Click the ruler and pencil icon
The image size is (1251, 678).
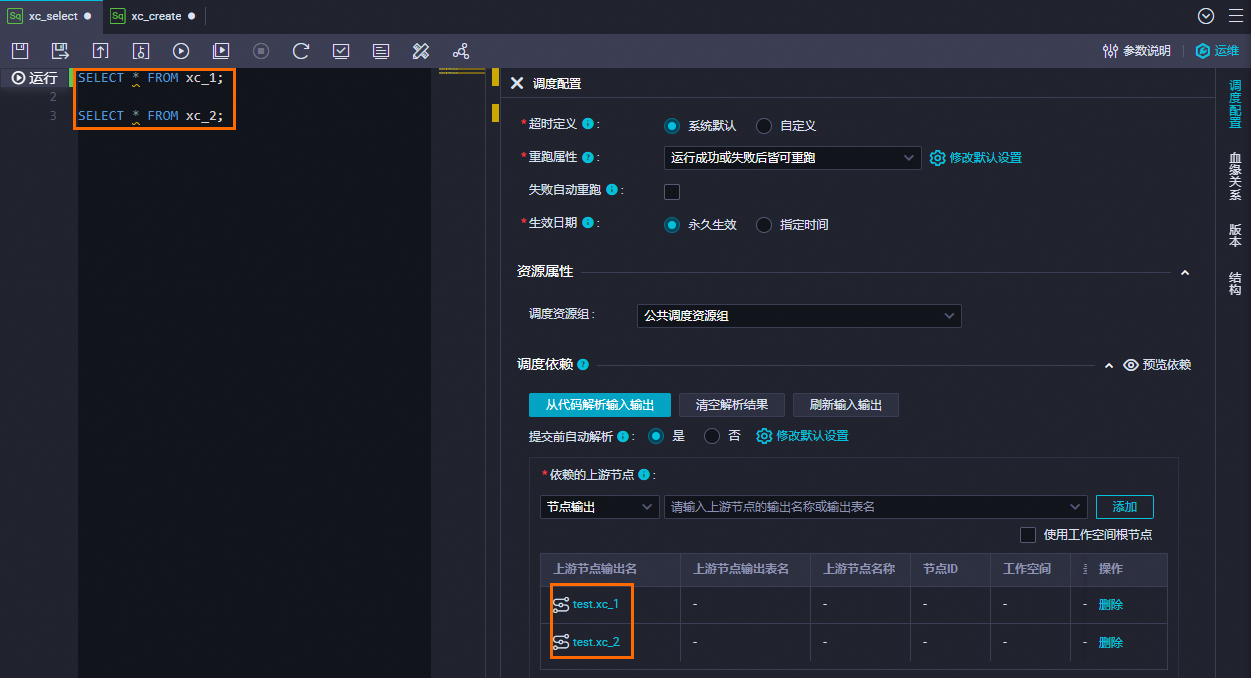[x=421, y=51]
